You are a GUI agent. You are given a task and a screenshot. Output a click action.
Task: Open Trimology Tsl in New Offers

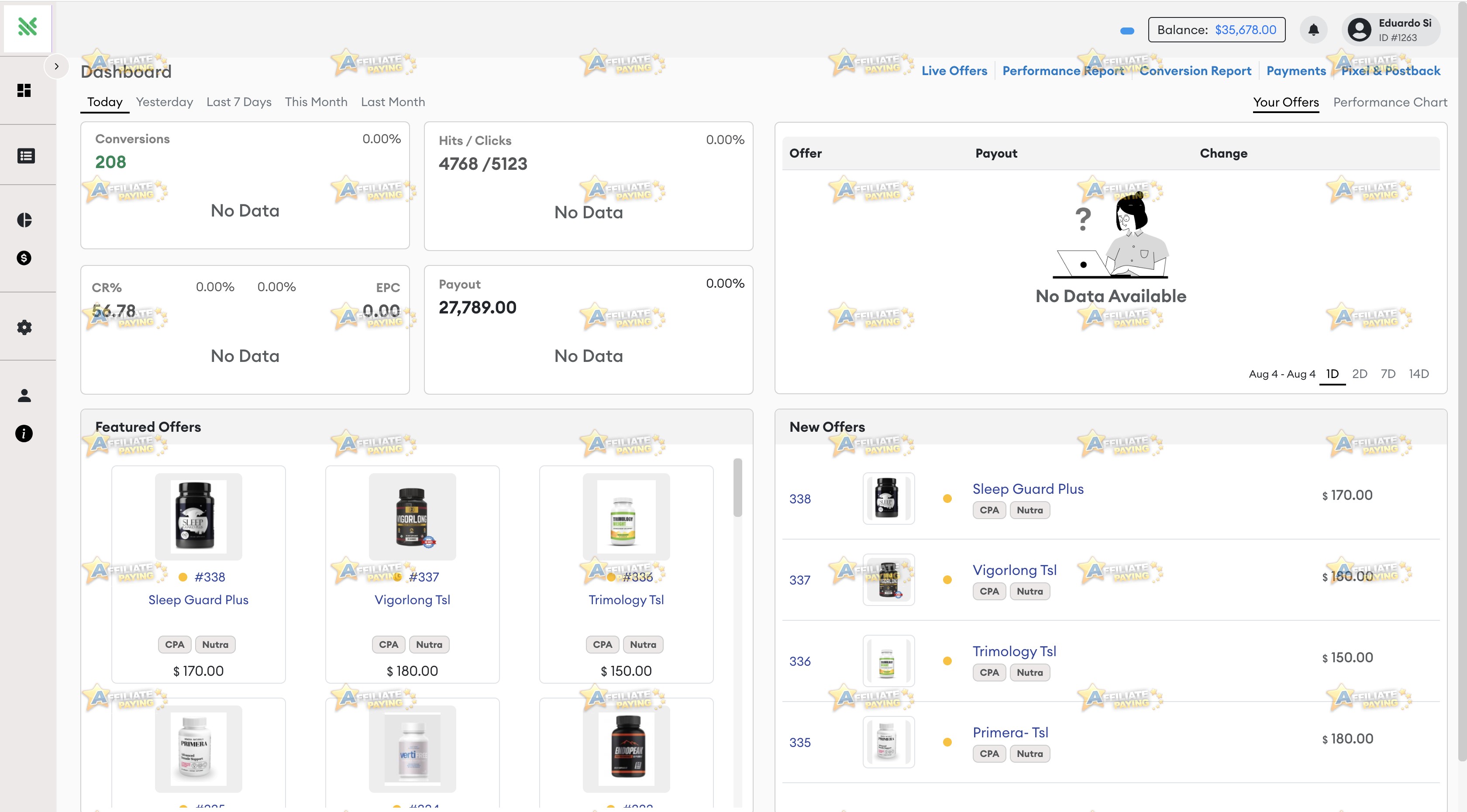coord(1014,651)
